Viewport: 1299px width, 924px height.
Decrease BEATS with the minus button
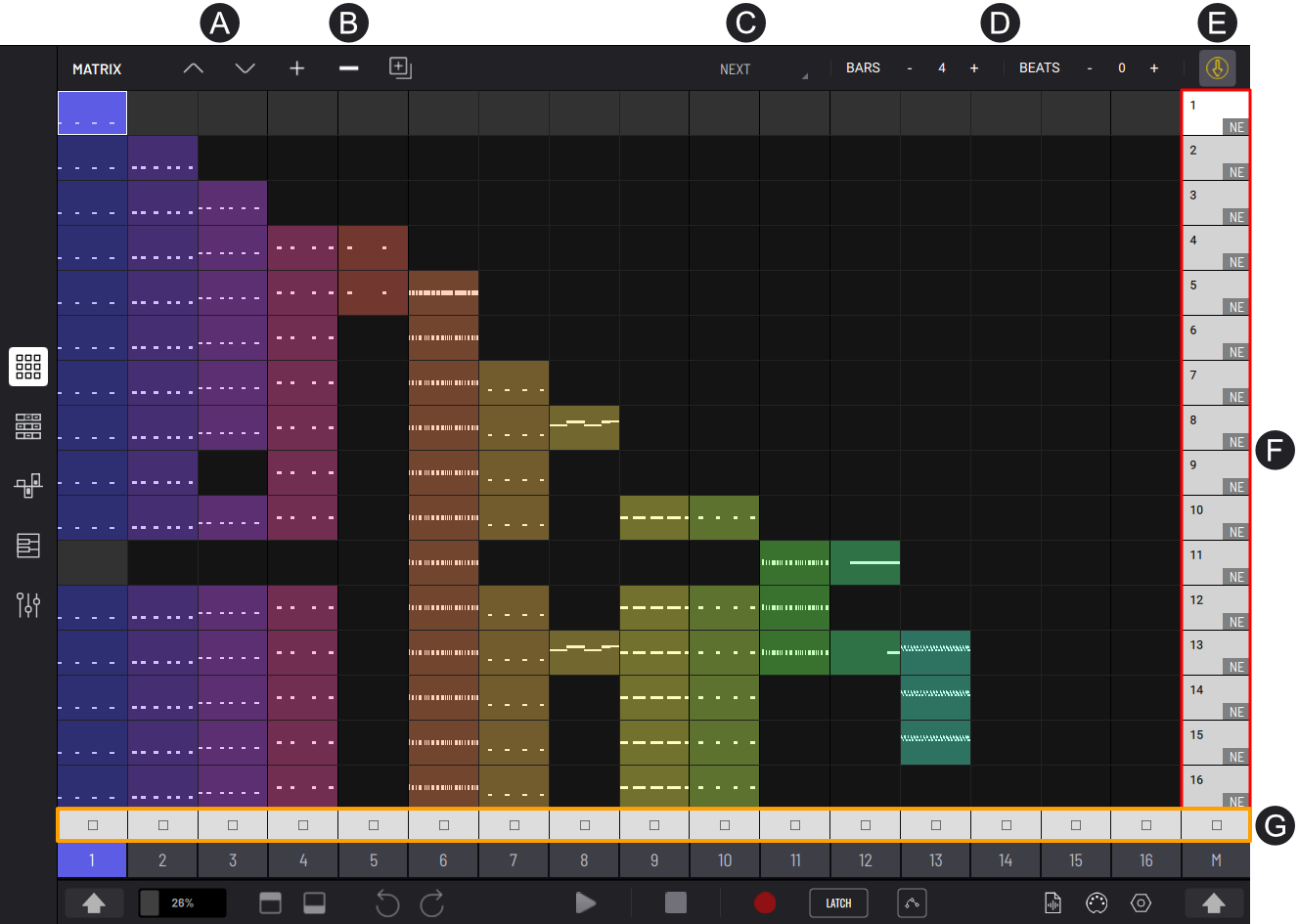click(1090, 68)
